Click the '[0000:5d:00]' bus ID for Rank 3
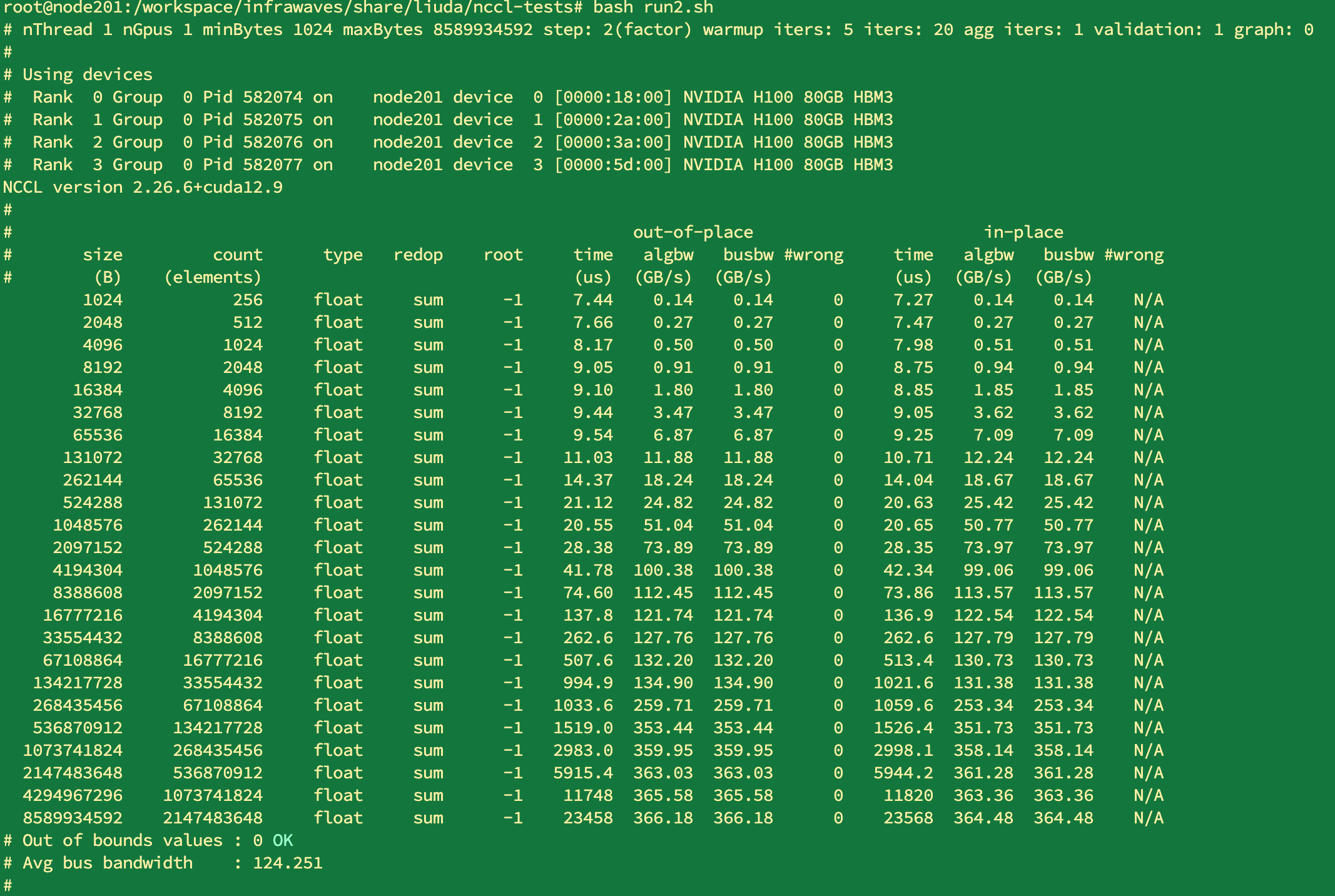This screenshot has height=896, width=1335. coord(612,165)
